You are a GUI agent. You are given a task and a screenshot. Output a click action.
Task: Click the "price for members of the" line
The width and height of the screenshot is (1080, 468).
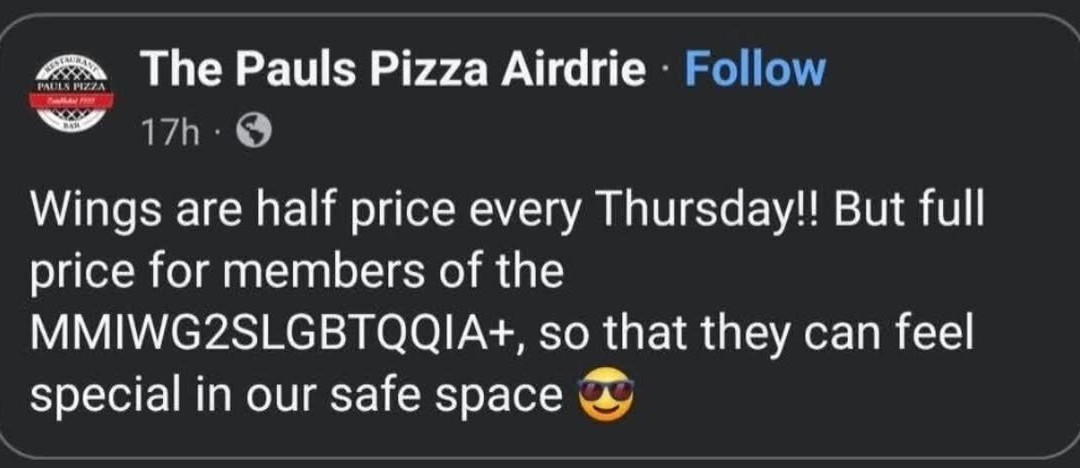coord(297,272)
